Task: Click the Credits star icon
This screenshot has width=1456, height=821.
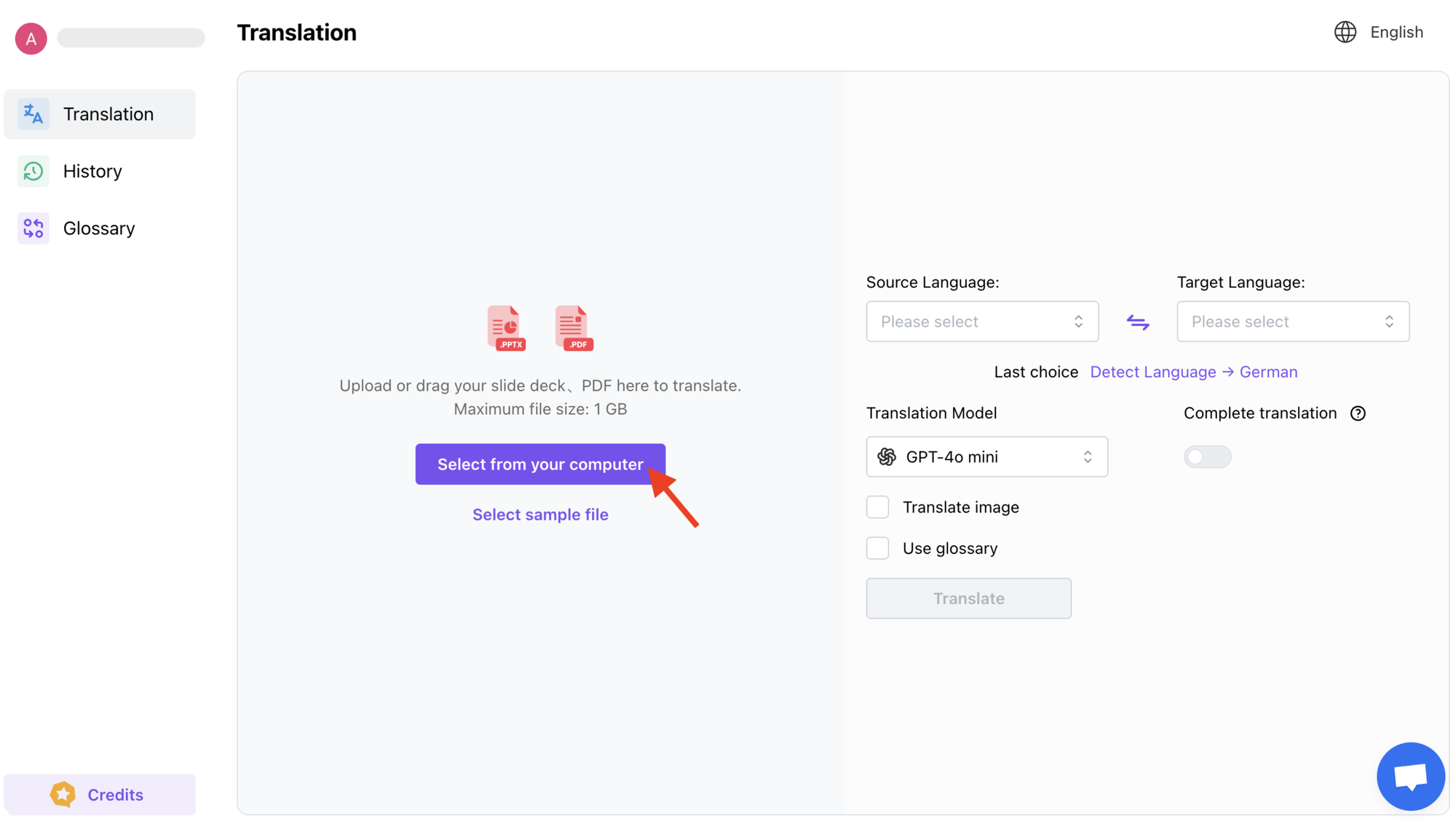Action: (x=63, y=794)
